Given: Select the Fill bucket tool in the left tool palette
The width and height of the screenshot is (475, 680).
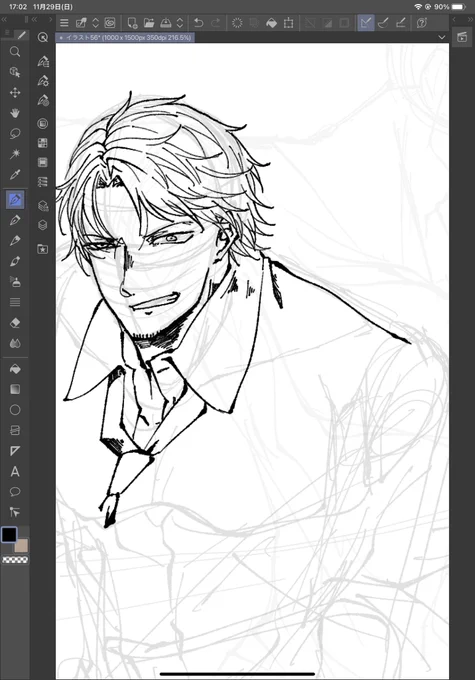Looking at the screenshot, I should 15,369.
